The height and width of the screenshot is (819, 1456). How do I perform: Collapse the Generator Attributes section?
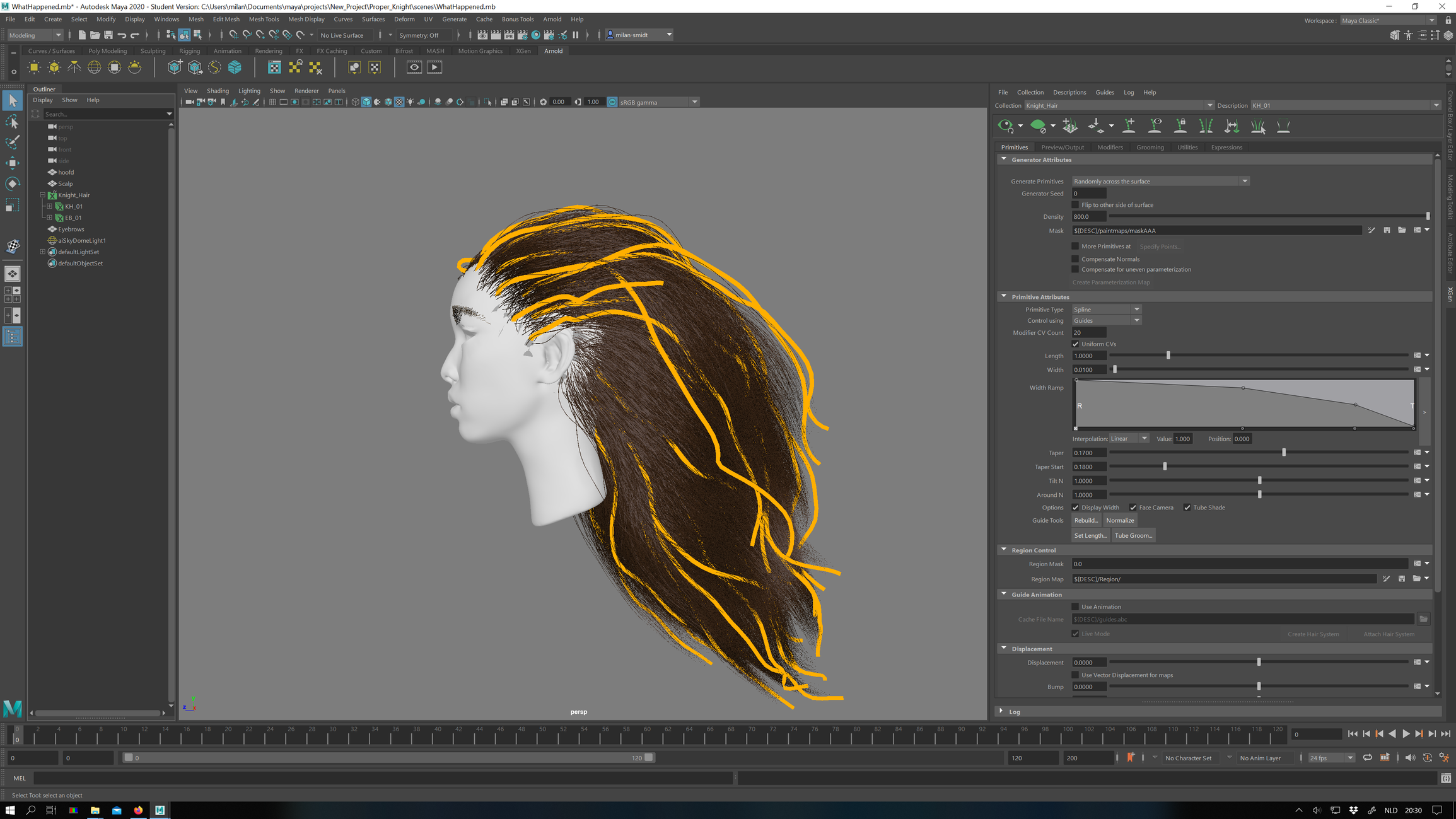point(1004,160)
